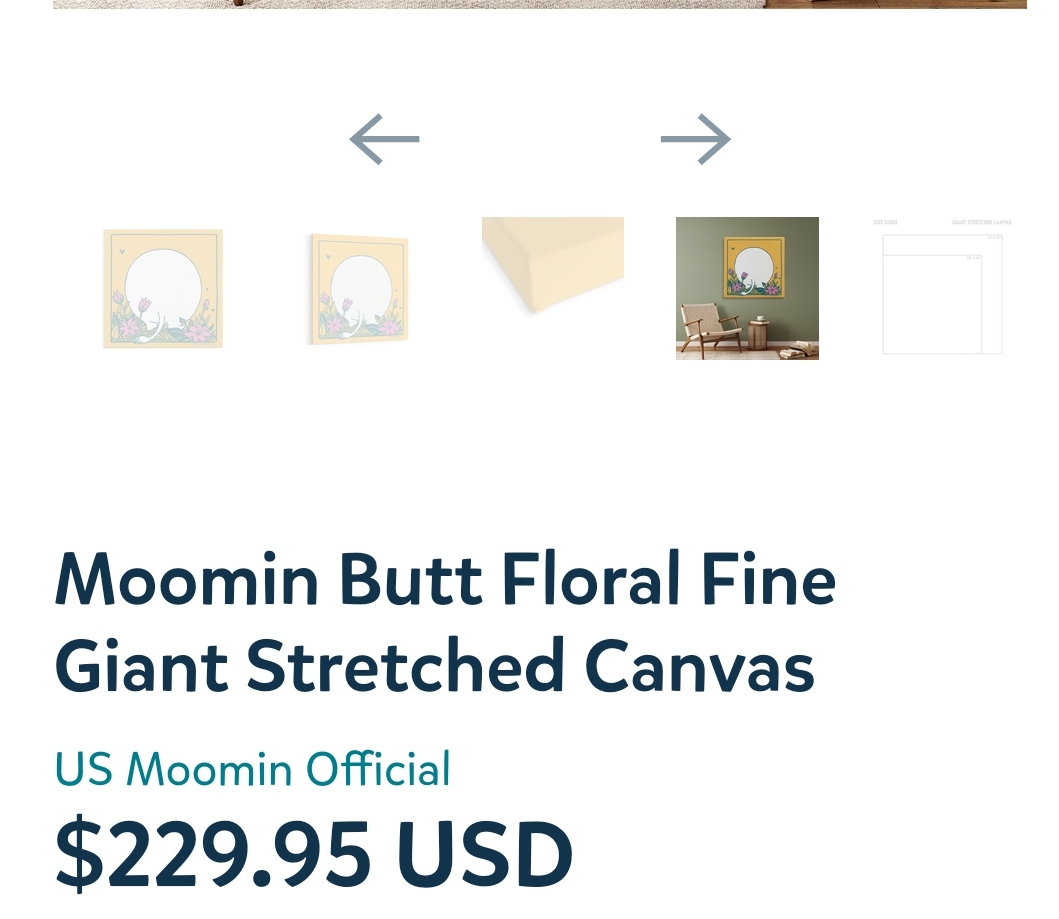Click the framed canvas in room thumbnail
Image resolution: width=1059 pixels, height=919 pixels.
[754, 267]
